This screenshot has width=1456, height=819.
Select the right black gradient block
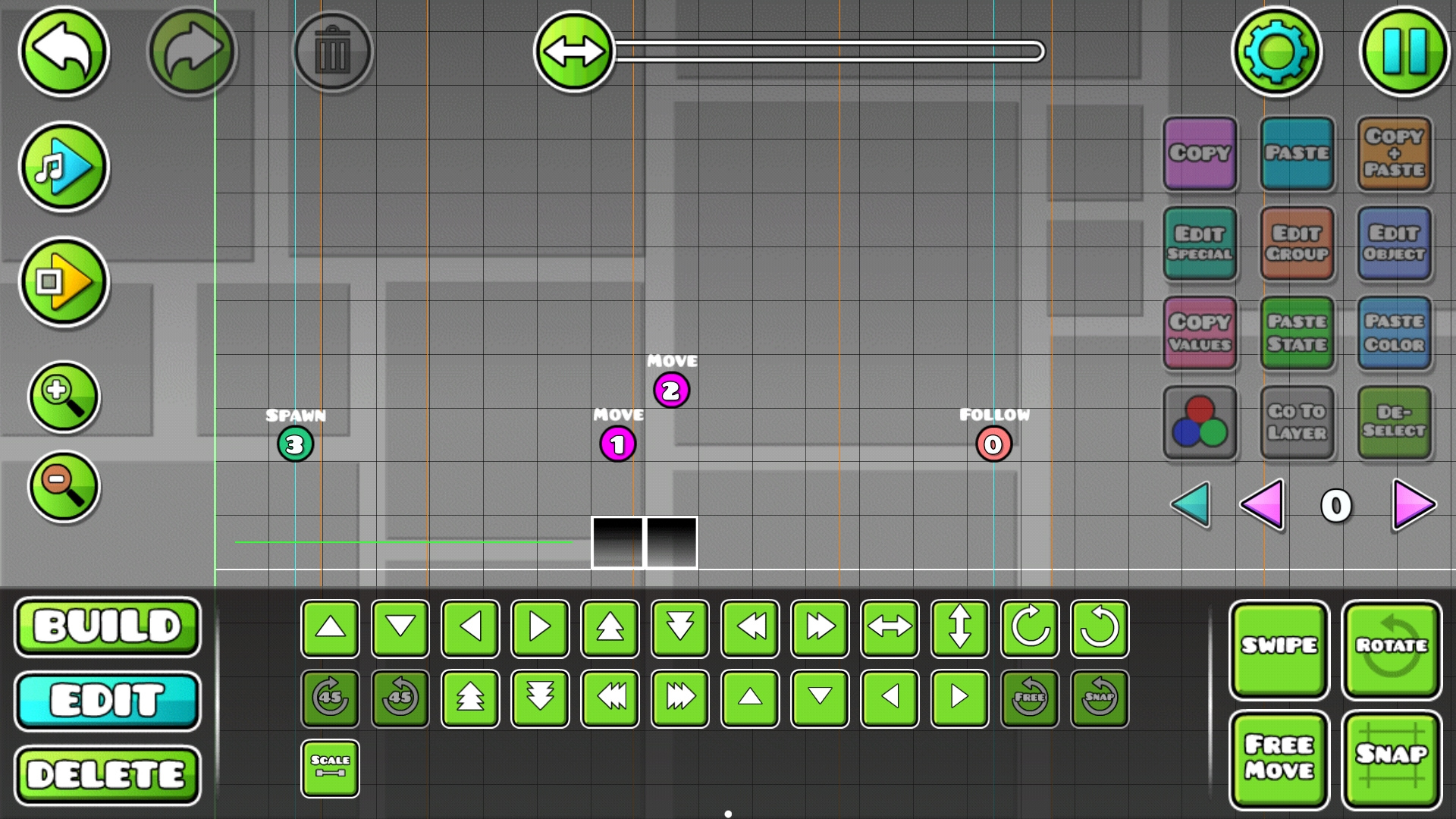click(x=672, y=542)
